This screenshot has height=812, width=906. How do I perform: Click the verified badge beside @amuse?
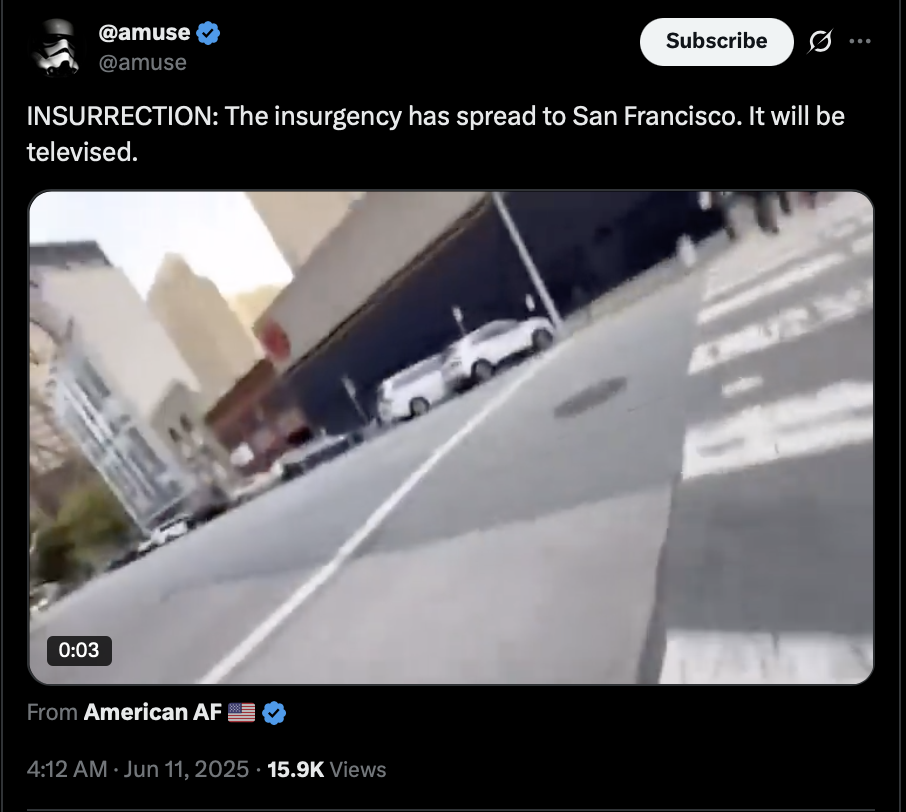[x=208, y=33]
